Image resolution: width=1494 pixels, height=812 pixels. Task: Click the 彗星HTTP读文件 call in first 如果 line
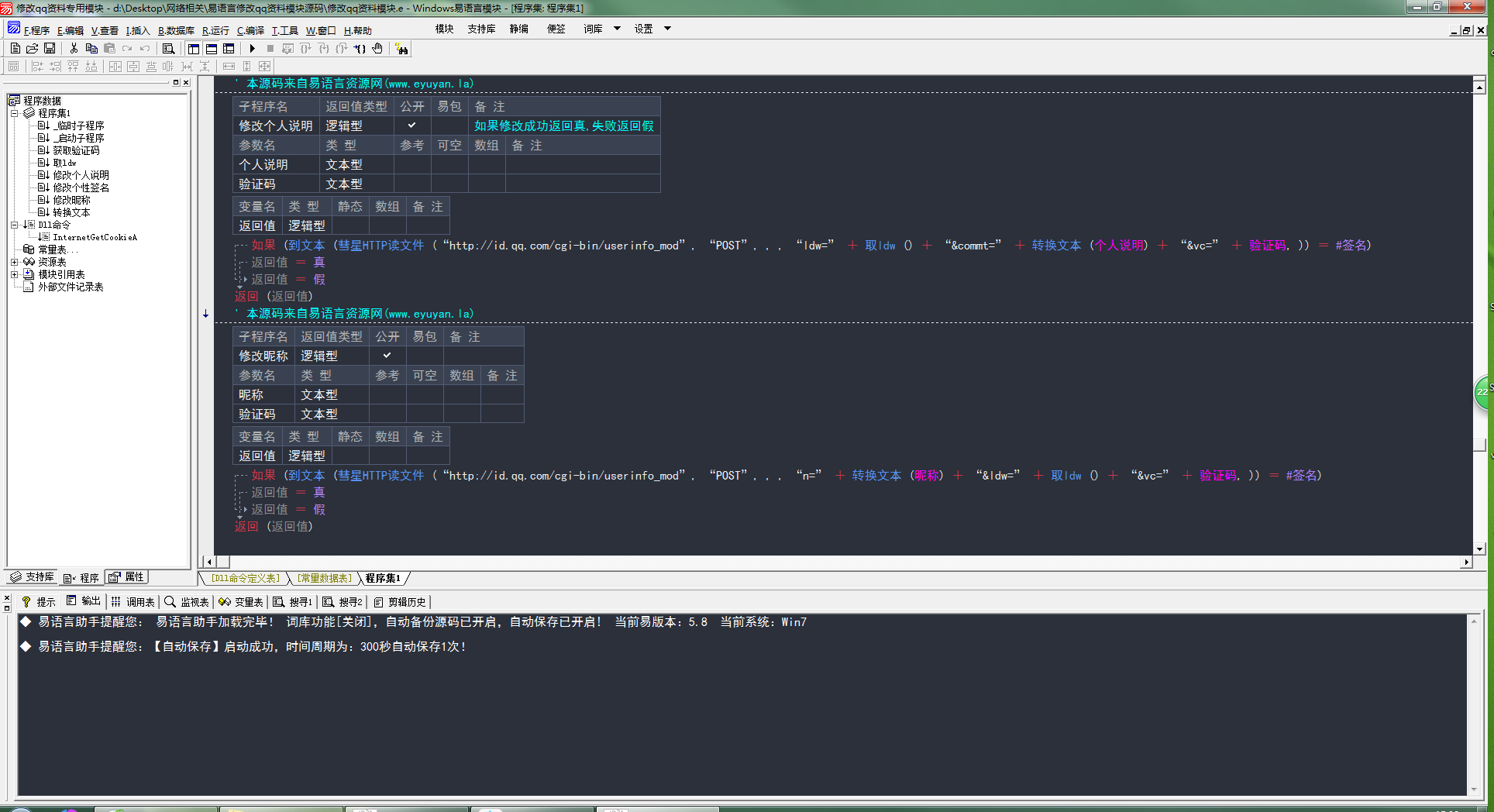point(380,246)
